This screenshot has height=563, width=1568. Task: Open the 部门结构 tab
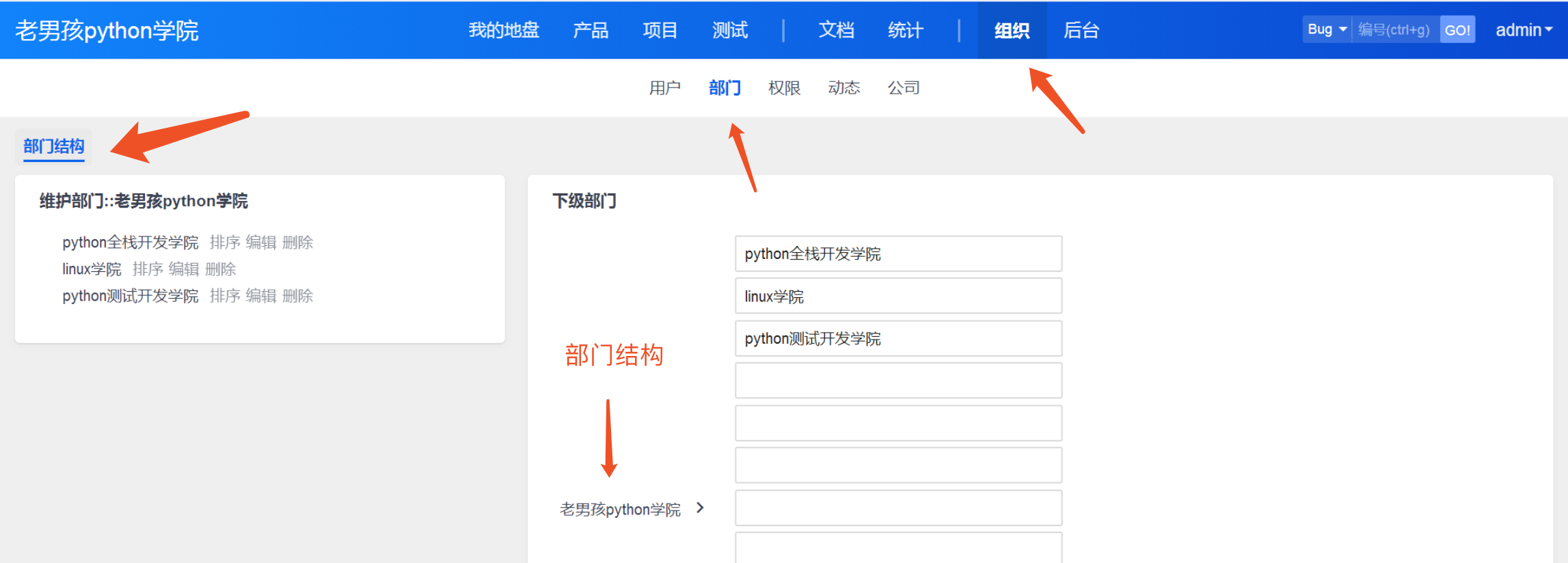[53, 146]
